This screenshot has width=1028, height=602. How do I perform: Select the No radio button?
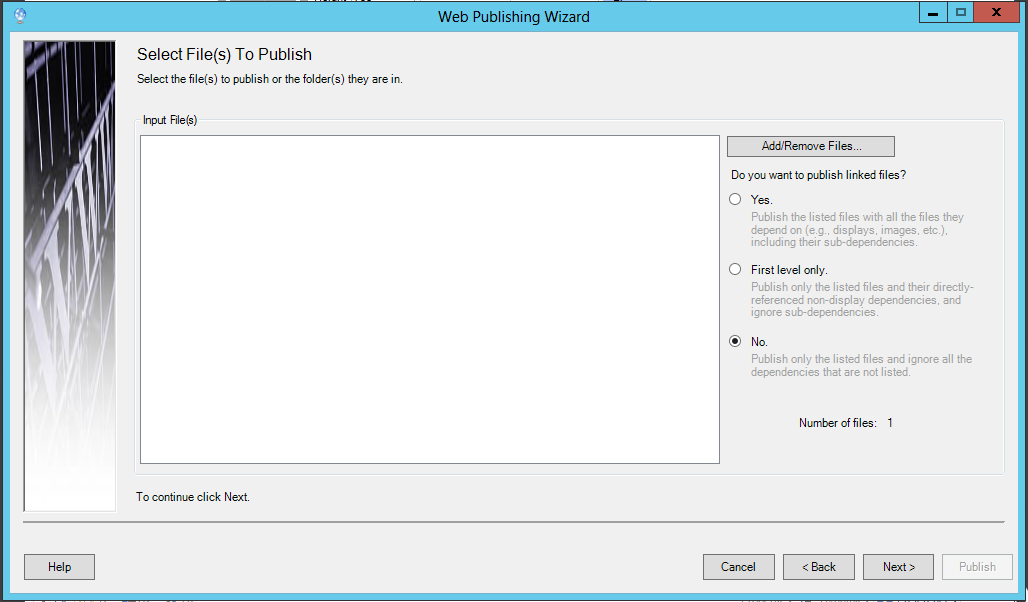(736, 341)
